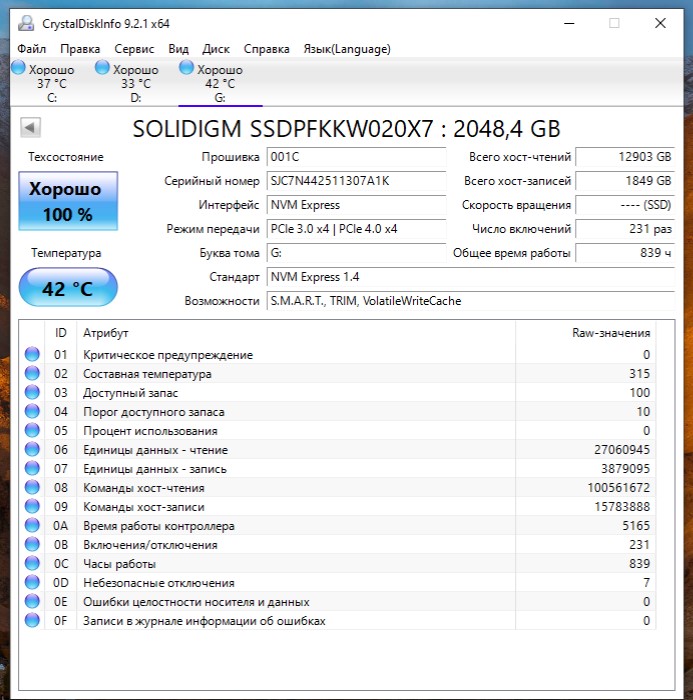The image size is (693, 700).
Task: Click the serial number field SJC7N442511307A1K
Action: 356,181
